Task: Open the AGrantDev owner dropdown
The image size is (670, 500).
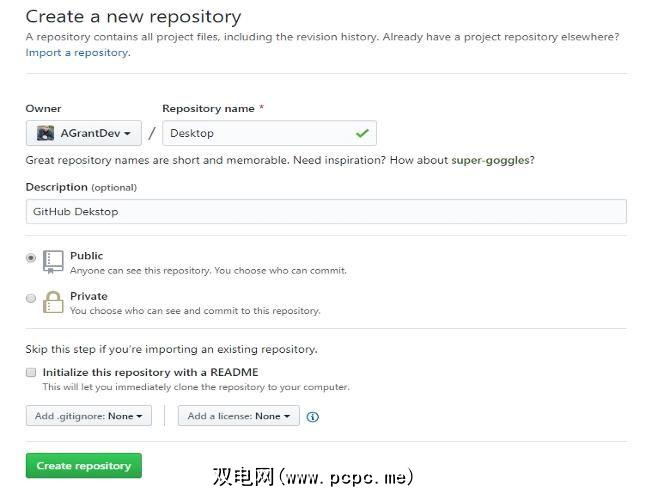Action: pyautogui.click(x=84, y=133)
